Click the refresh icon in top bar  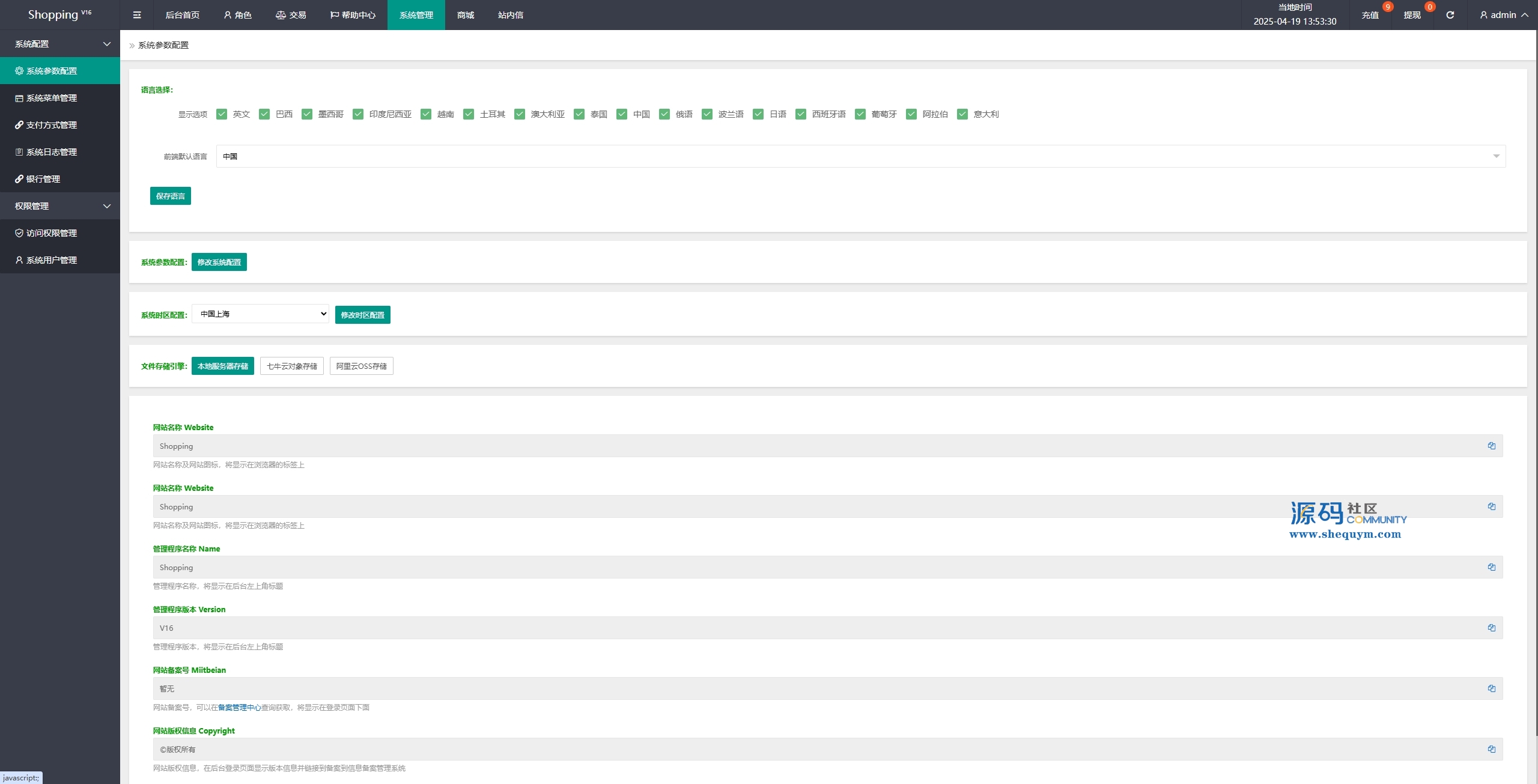(1450, 15)
